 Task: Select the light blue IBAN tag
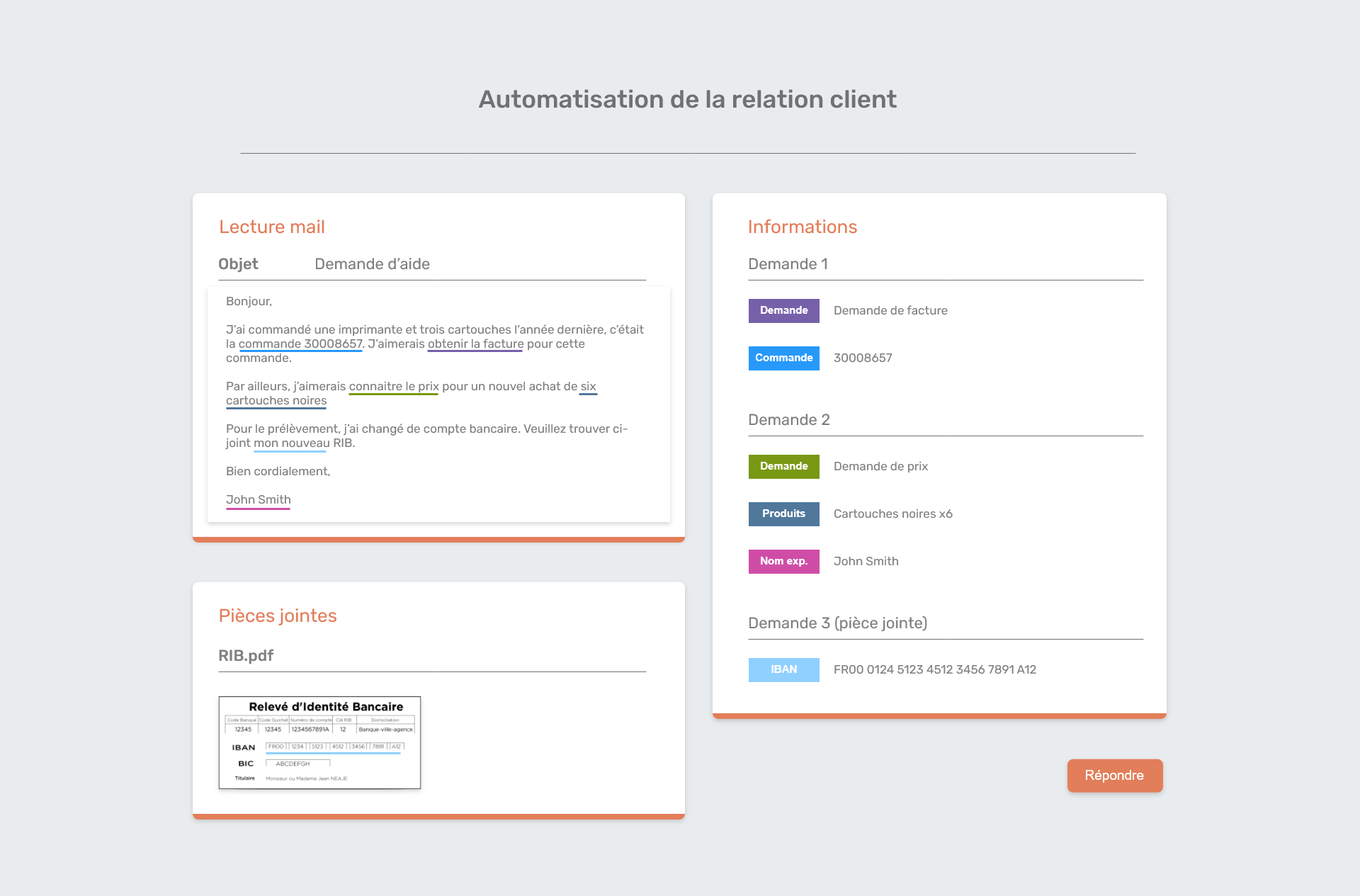coord(783,669)
